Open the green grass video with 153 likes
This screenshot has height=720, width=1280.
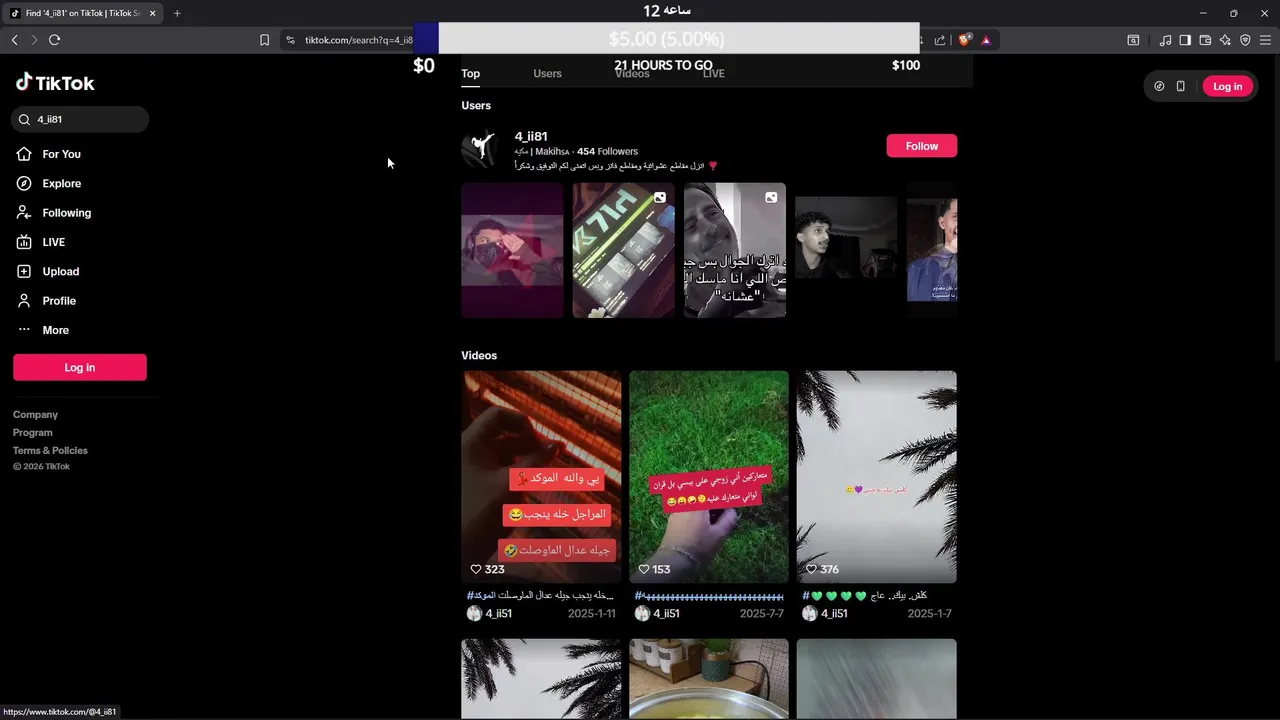(x=709, y=477)
